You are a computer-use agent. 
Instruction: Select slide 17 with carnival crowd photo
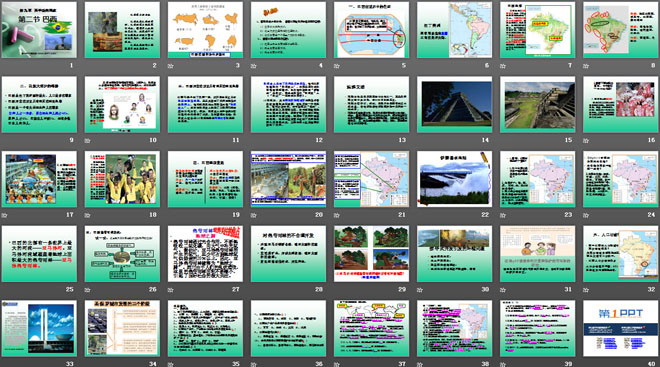pyautogui.click(x=39, y=179)
